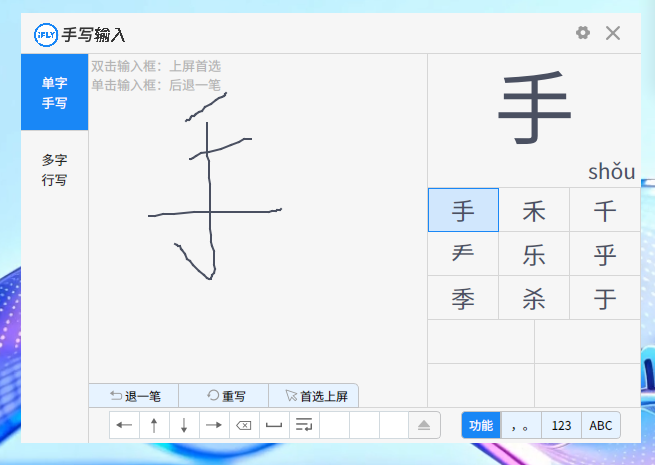Click the left arrow key icon
Image resolution: width=655 pixels, height=465 pixels.
[x=124, y=425]
